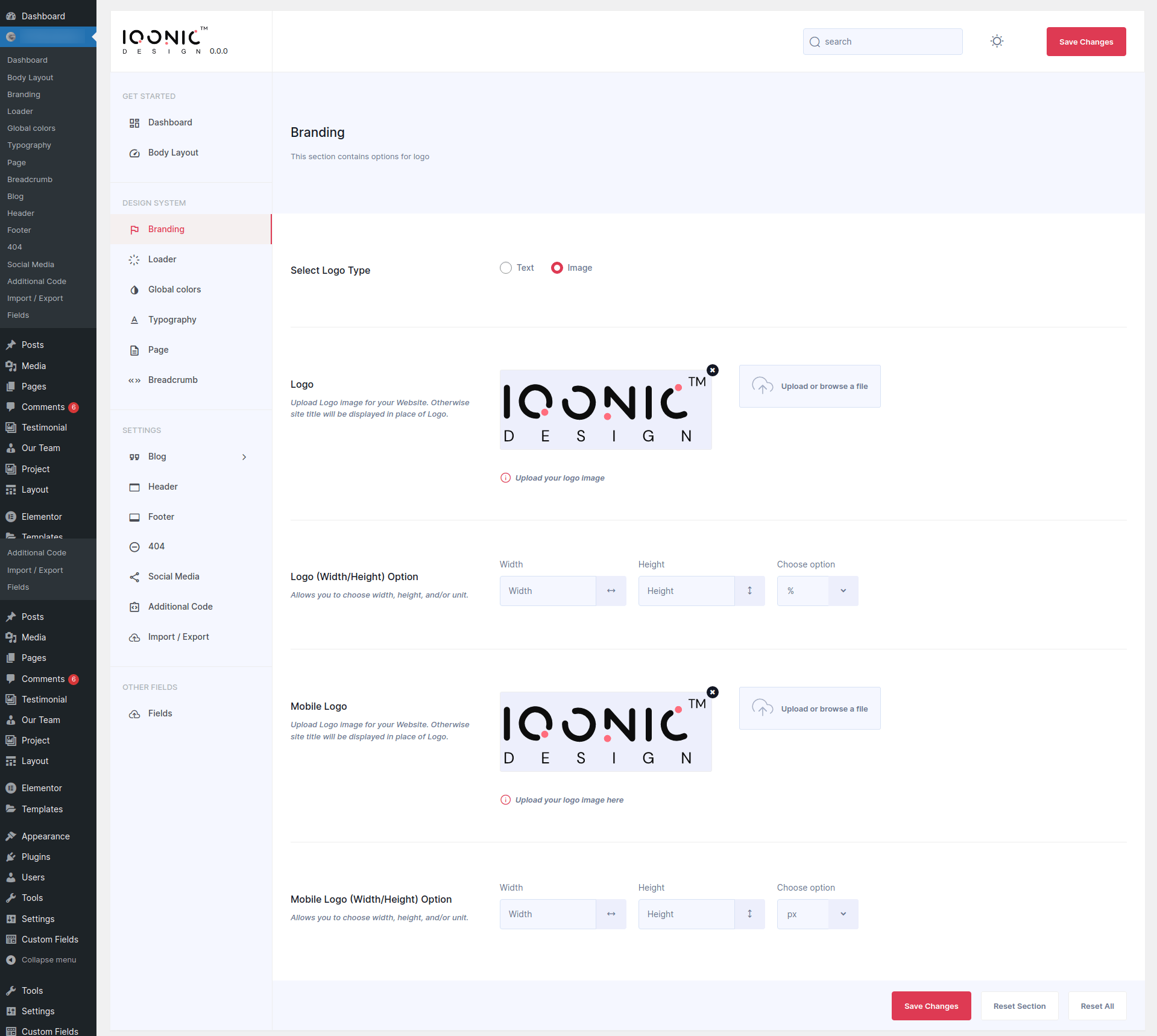The width and height of the screenshot is (1157, 1036).
Task: Open the 404 item in the WordPress admin submenu
Action: tap(14, 247)
